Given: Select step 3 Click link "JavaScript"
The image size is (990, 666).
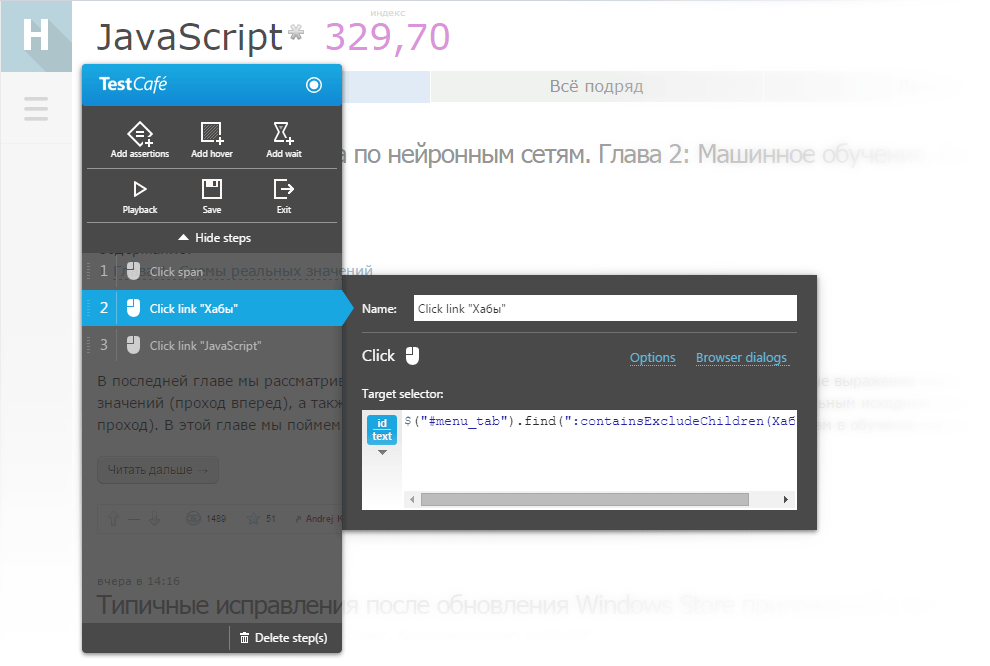Looking at the screenshot, I should (212, 345).
